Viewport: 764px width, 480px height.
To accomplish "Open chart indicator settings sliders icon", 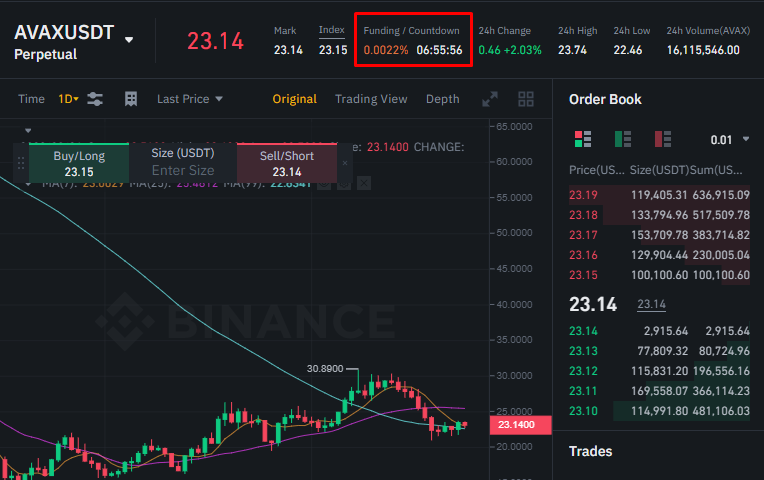I will [95, 99].
